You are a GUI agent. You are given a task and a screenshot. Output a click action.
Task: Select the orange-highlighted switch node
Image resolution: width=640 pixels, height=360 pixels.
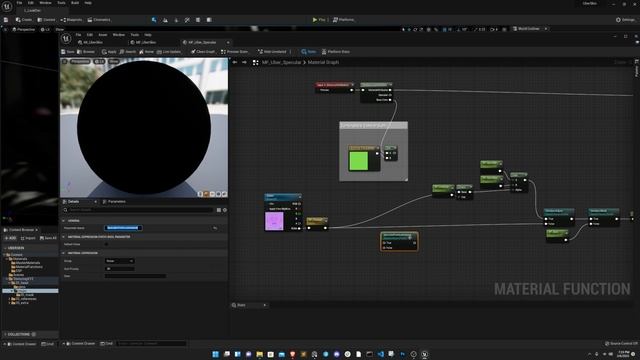(x=399, y=241)
